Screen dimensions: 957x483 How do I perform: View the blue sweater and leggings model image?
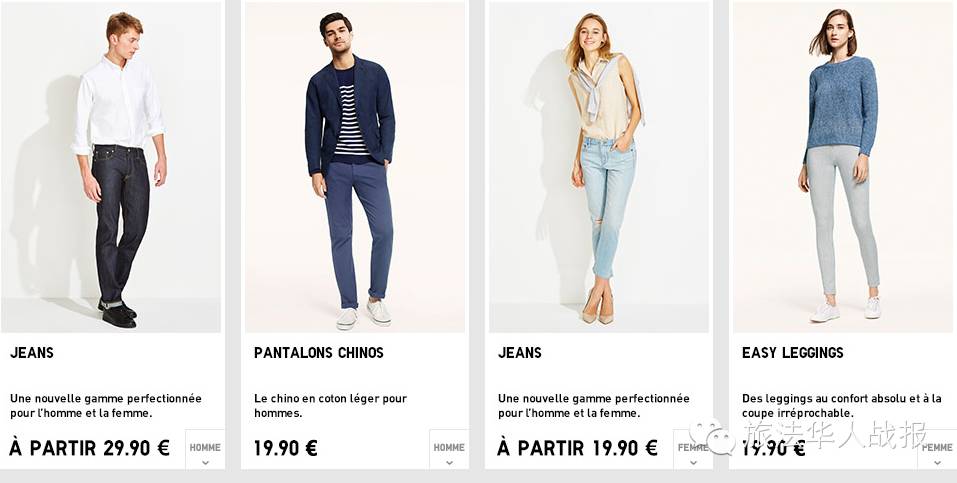(x=845, y=167)
